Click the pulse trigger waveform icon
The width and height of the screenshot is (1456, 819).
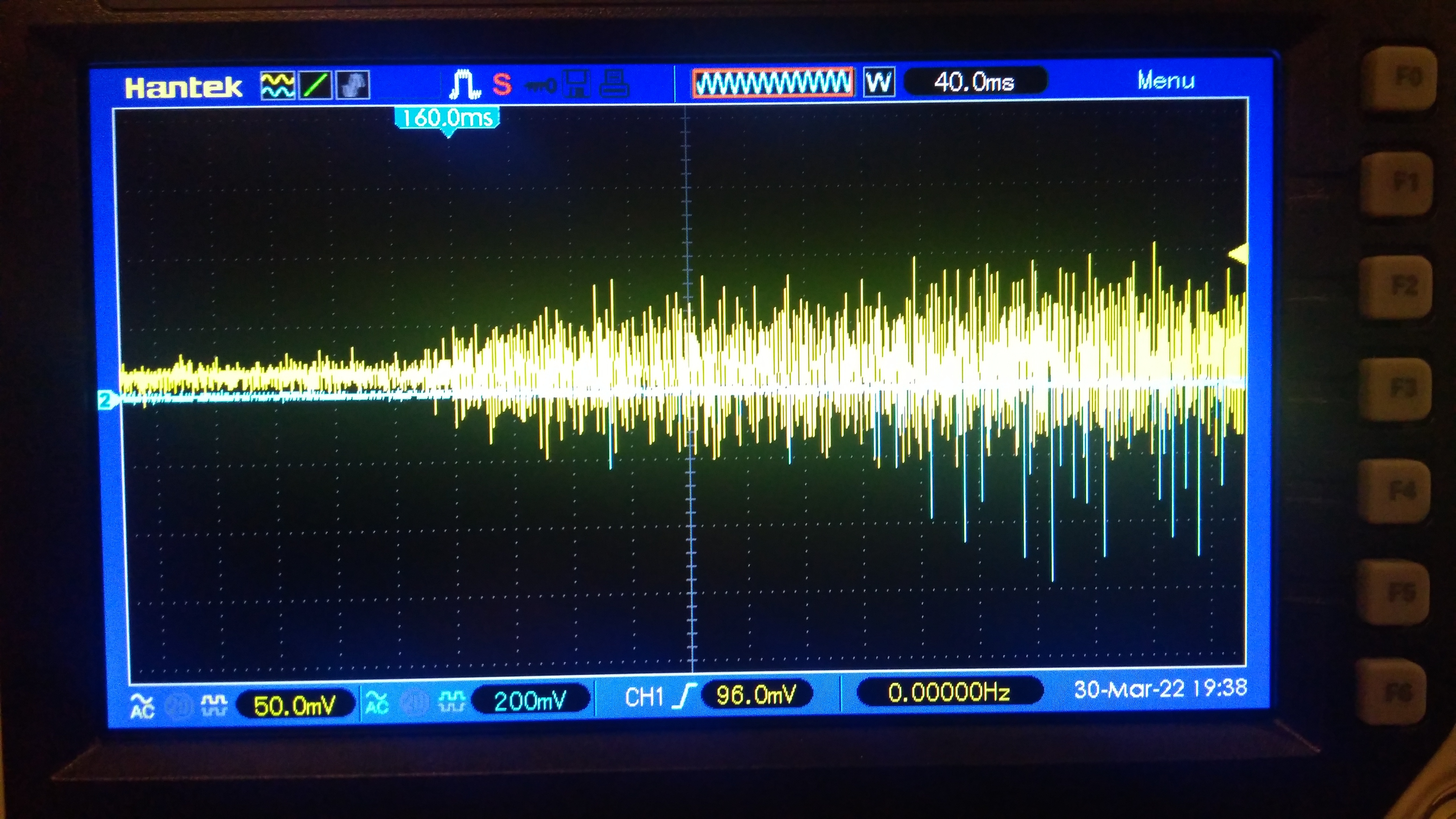click(464, 84)
